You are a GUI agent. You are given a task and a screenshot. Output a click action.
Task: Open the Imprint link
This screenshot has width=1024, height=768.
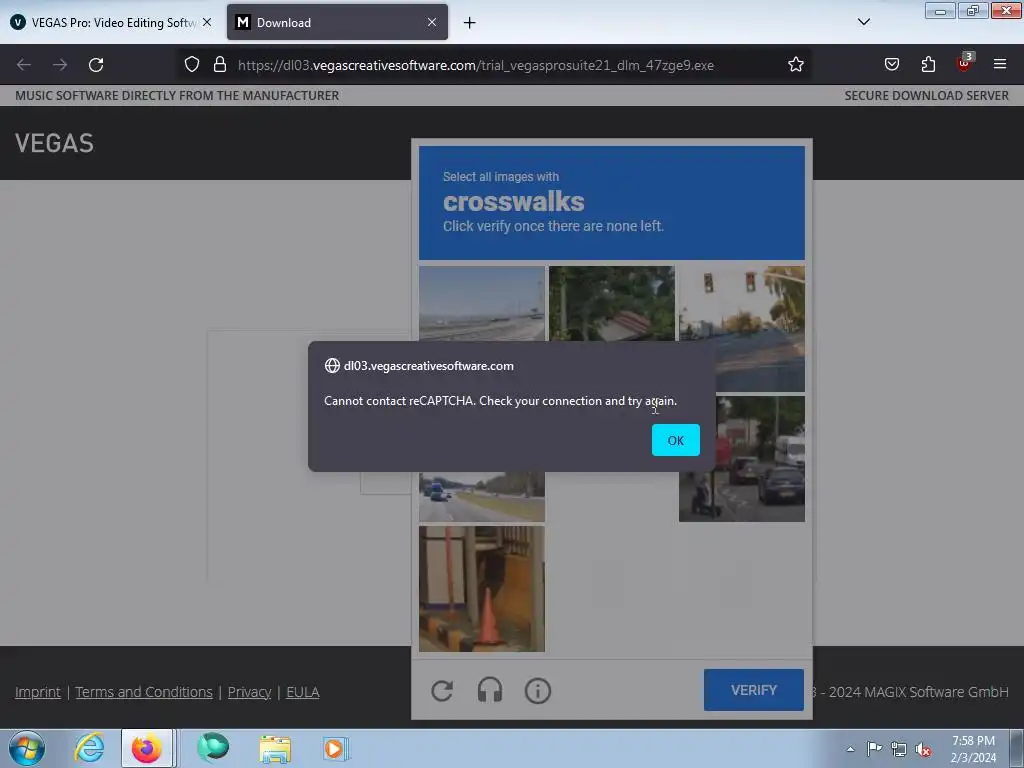click(38, 692)
